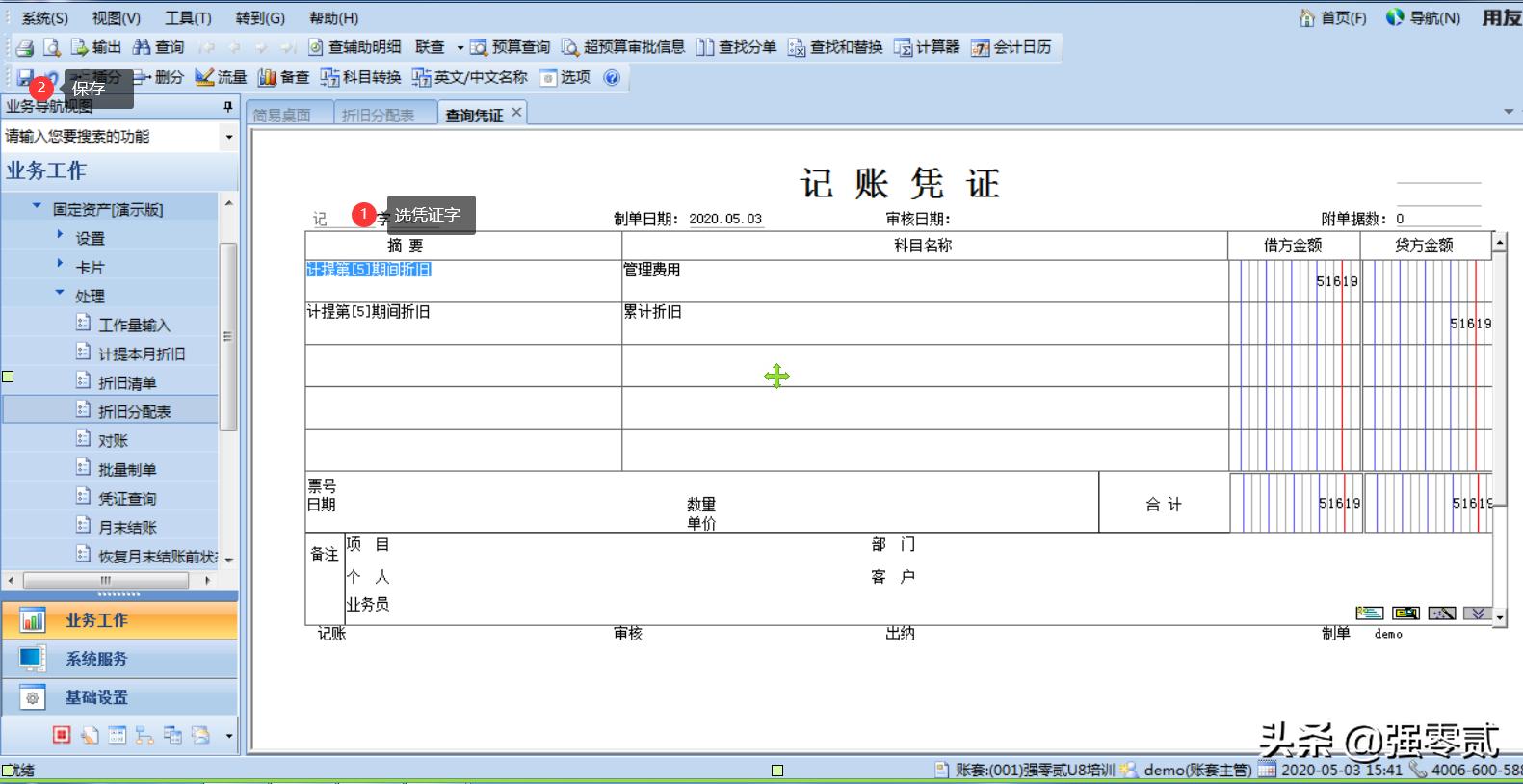Toggle 英文/中文名称 name language

pos(470,77)
